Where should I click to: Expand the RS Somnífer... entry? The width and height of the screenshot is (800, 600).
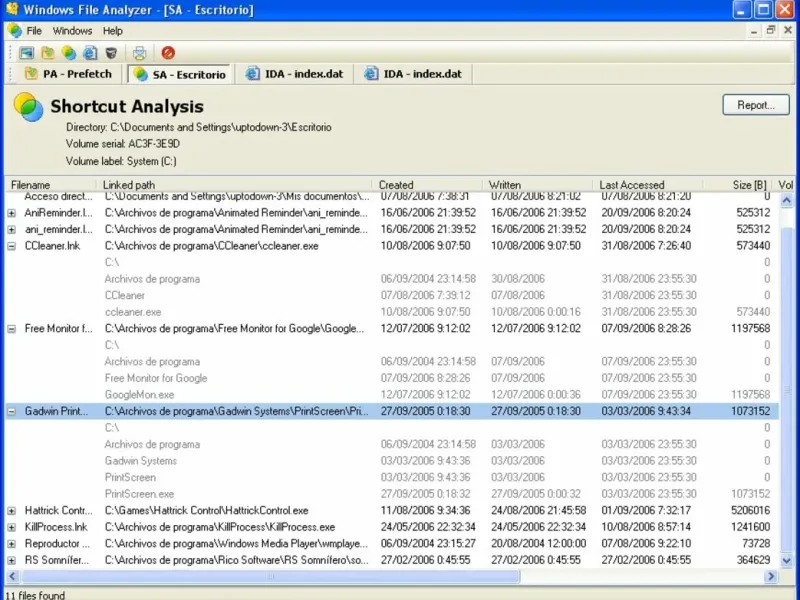point(11,560)
